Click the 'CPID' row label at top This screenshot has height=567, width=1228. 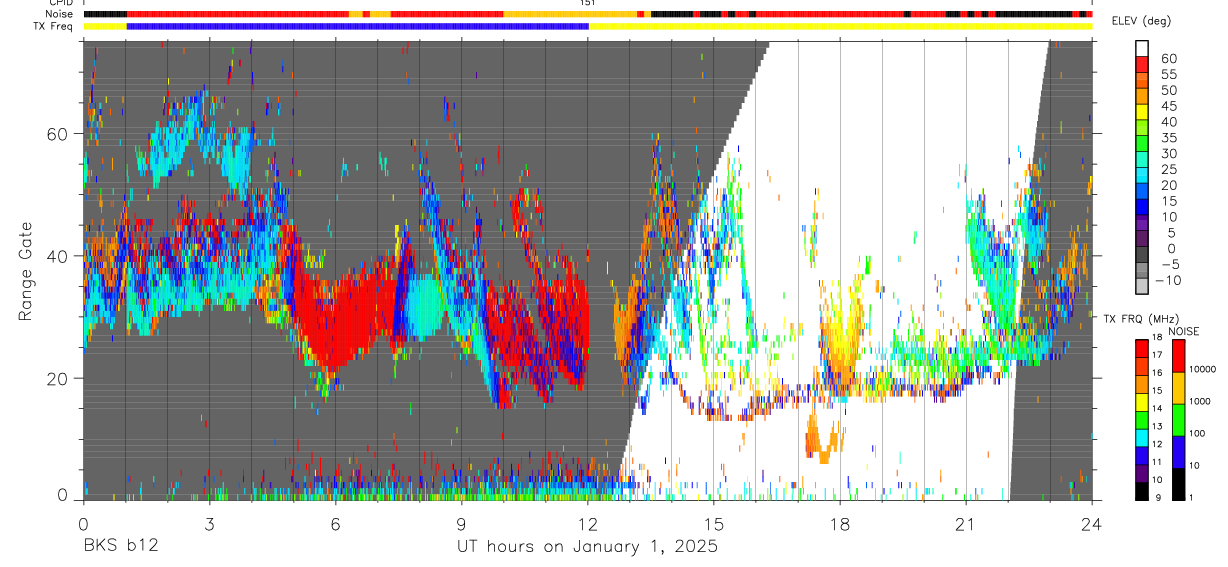(60, 3)
